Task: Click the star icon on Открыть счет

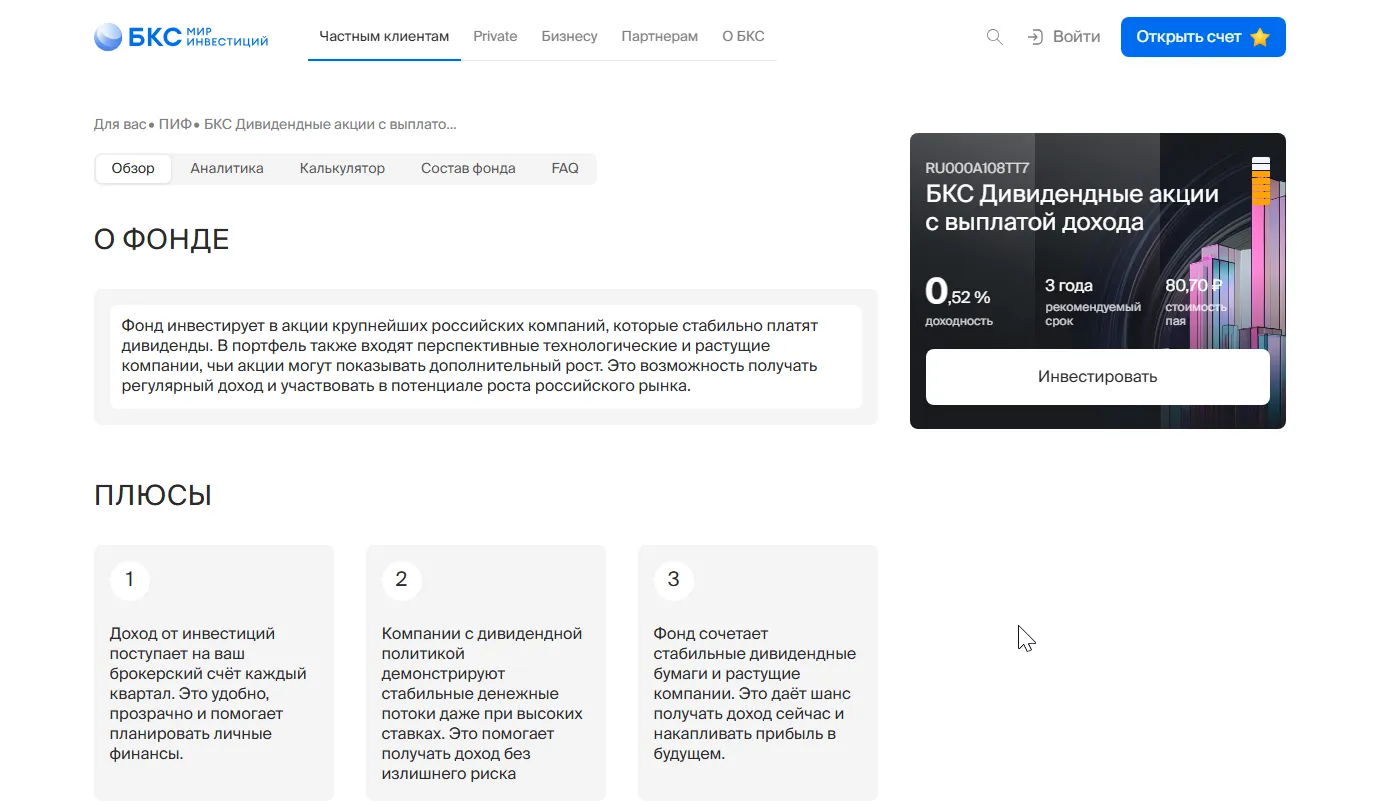Action: click(x=1260, y=37)
